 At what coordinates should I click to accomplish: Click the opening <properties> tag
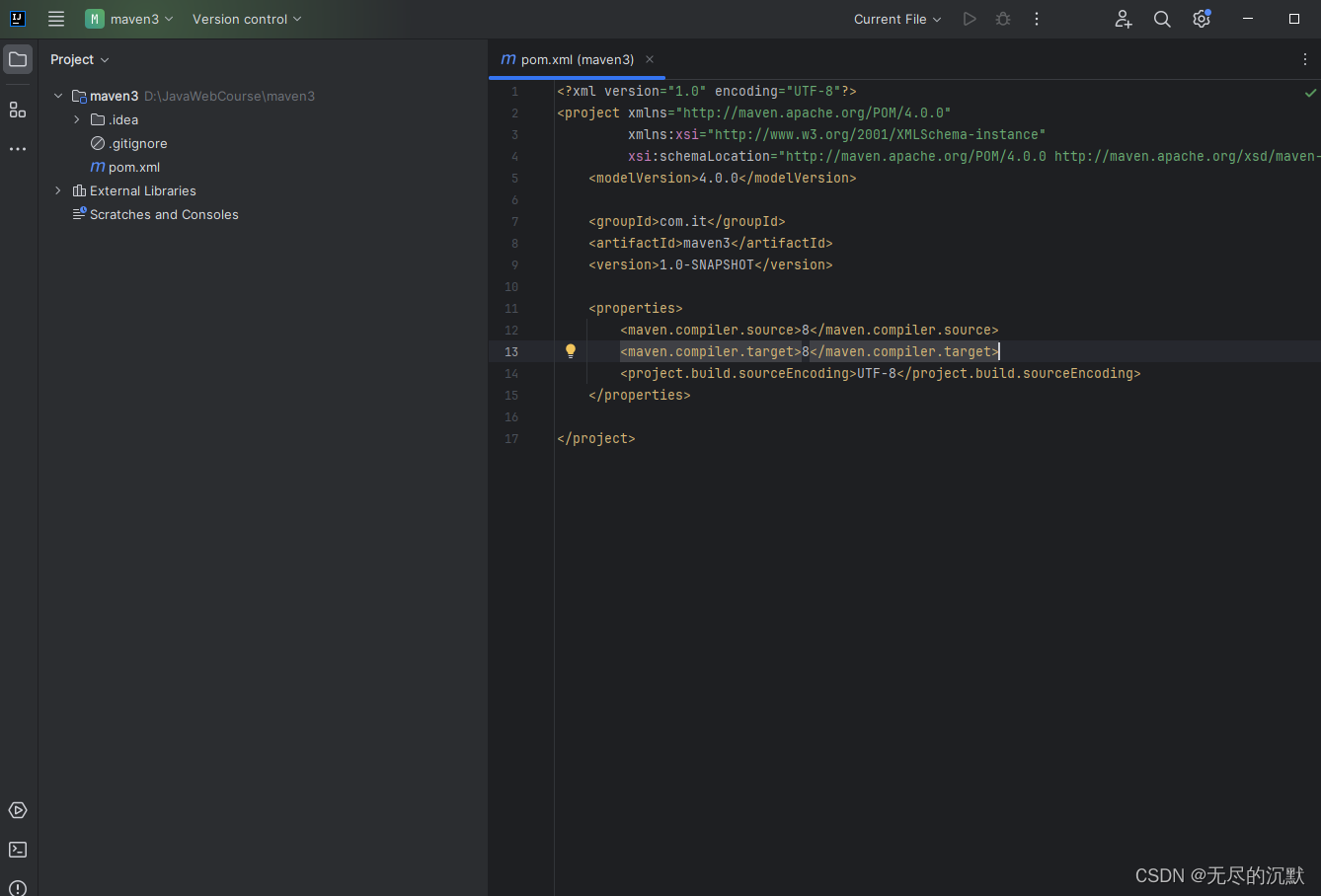click(636, 308)
